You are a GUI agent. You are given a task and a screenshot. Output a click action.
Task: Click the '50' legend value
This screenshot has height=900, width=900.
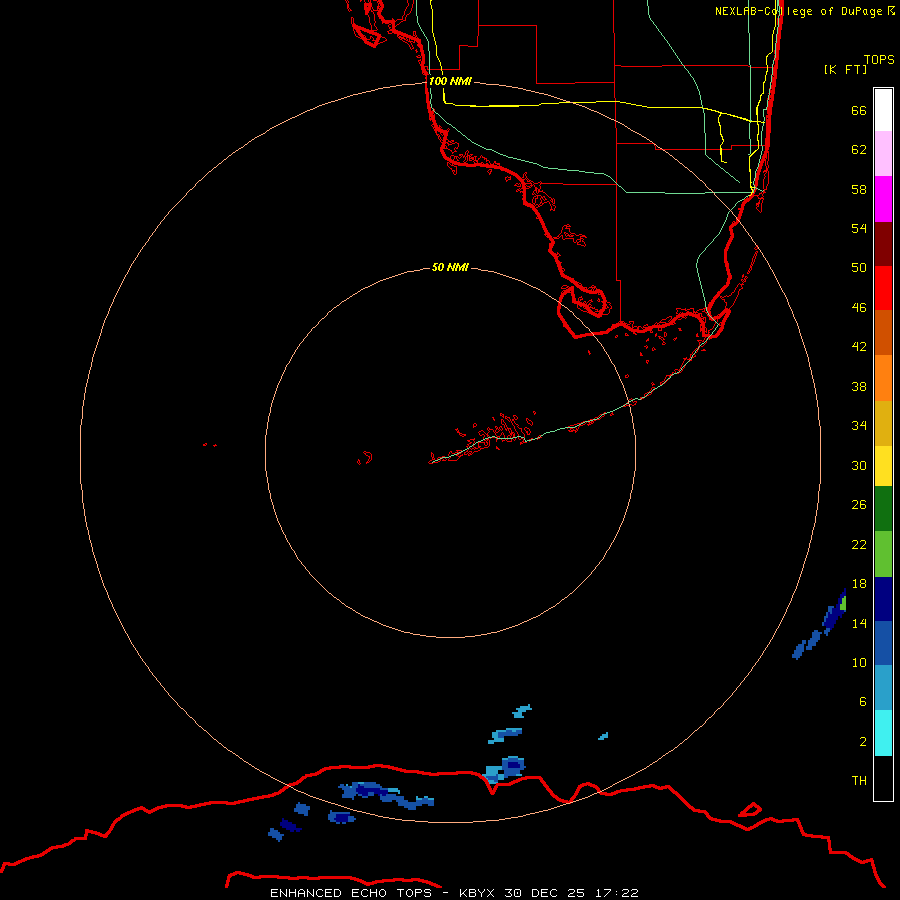859,267
